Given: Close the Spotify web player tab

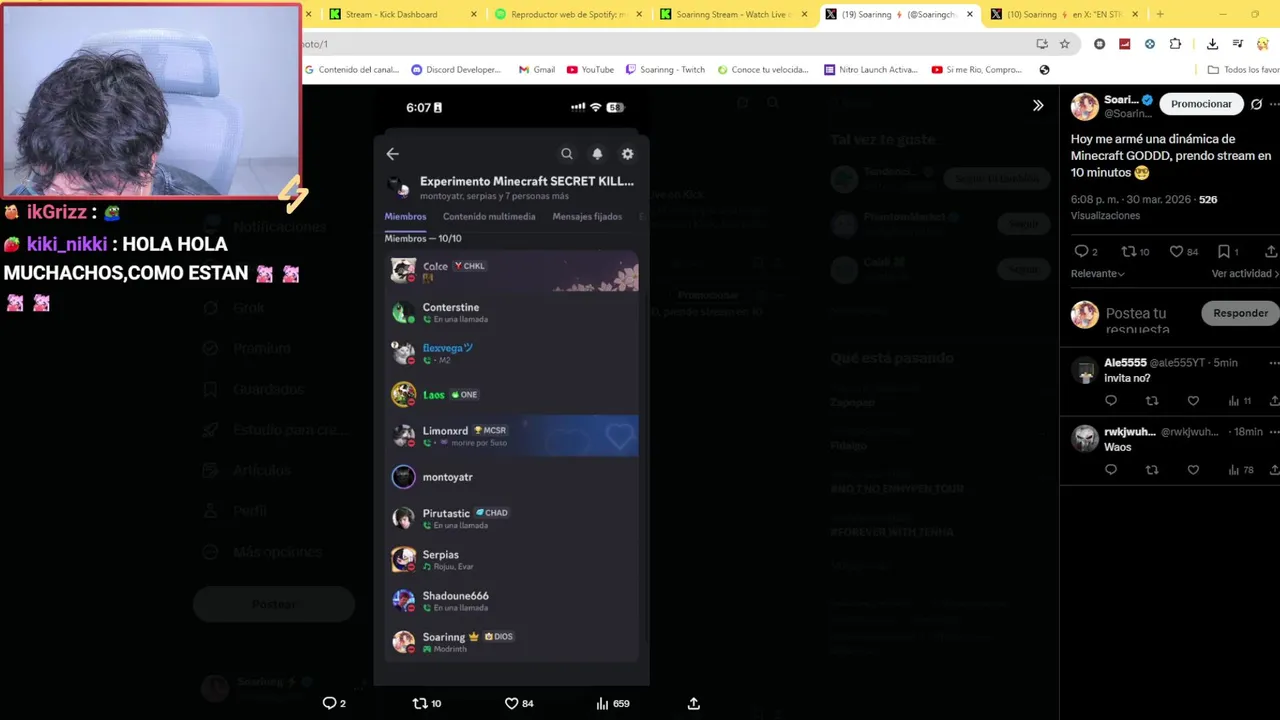Looking at the screenshot, I should 639,14.
